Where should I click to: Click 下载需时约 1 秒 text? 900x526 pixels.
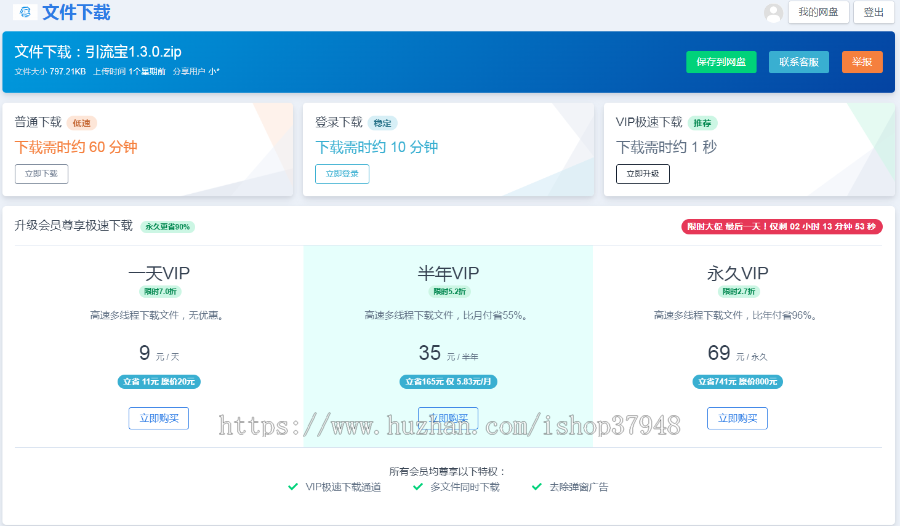pos(666,147)
